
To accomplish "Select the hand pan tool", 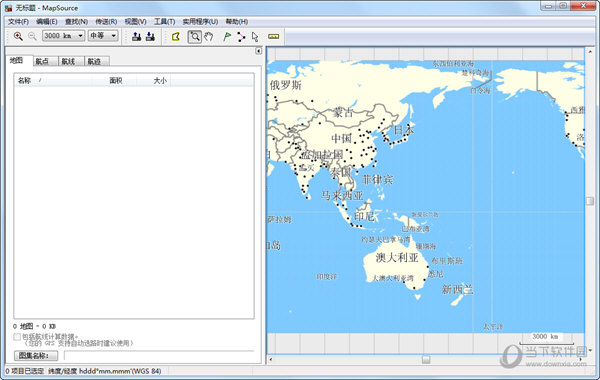I will point(209,37).
